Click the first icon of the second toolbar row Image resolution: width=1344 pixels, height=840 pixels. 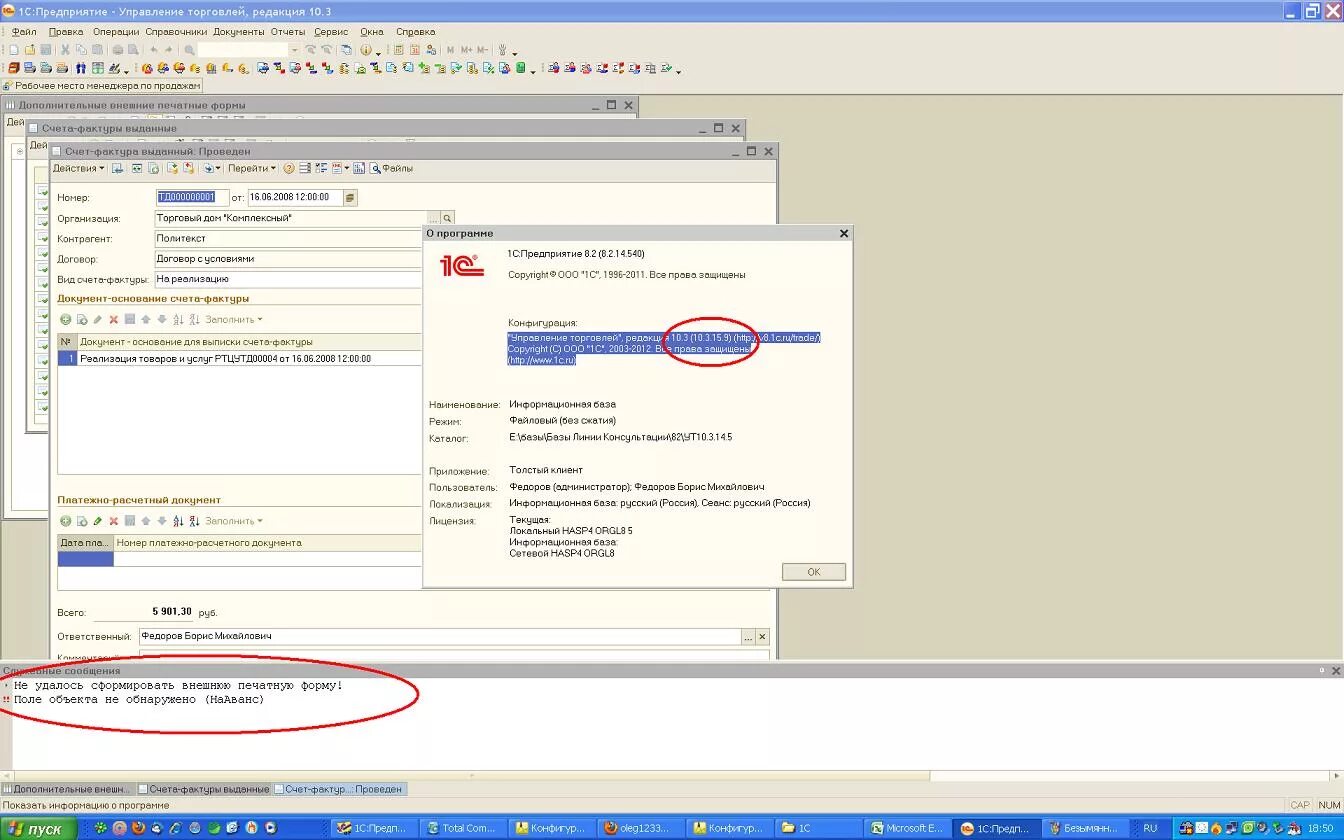point(14,68)
